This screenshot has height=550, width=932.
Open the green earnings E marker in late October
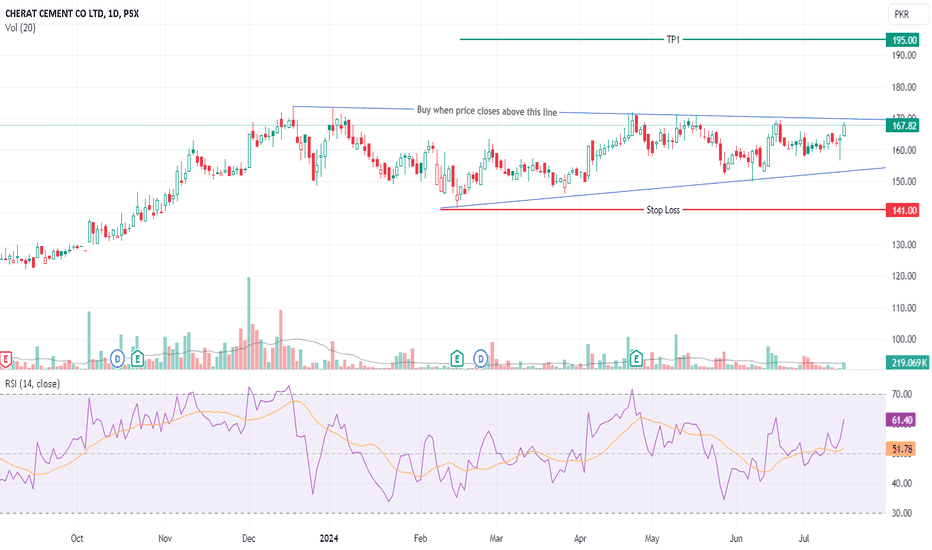137,359
